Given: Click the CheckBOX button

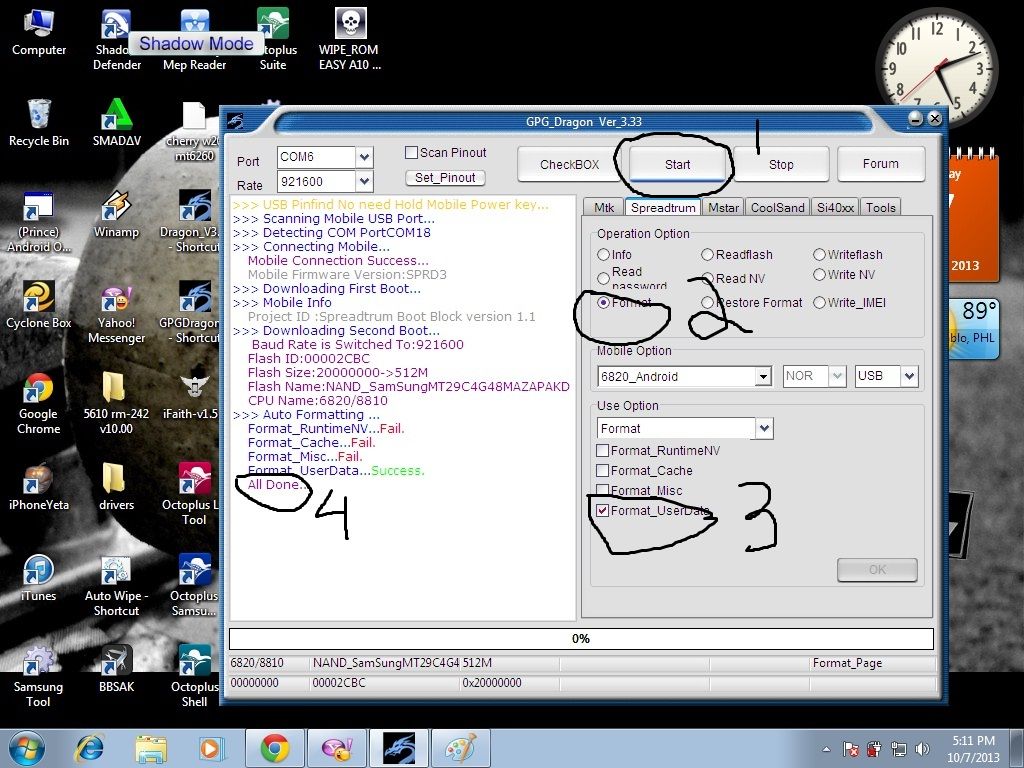Looking at the screenshot, I should click(x=569, y=165).
